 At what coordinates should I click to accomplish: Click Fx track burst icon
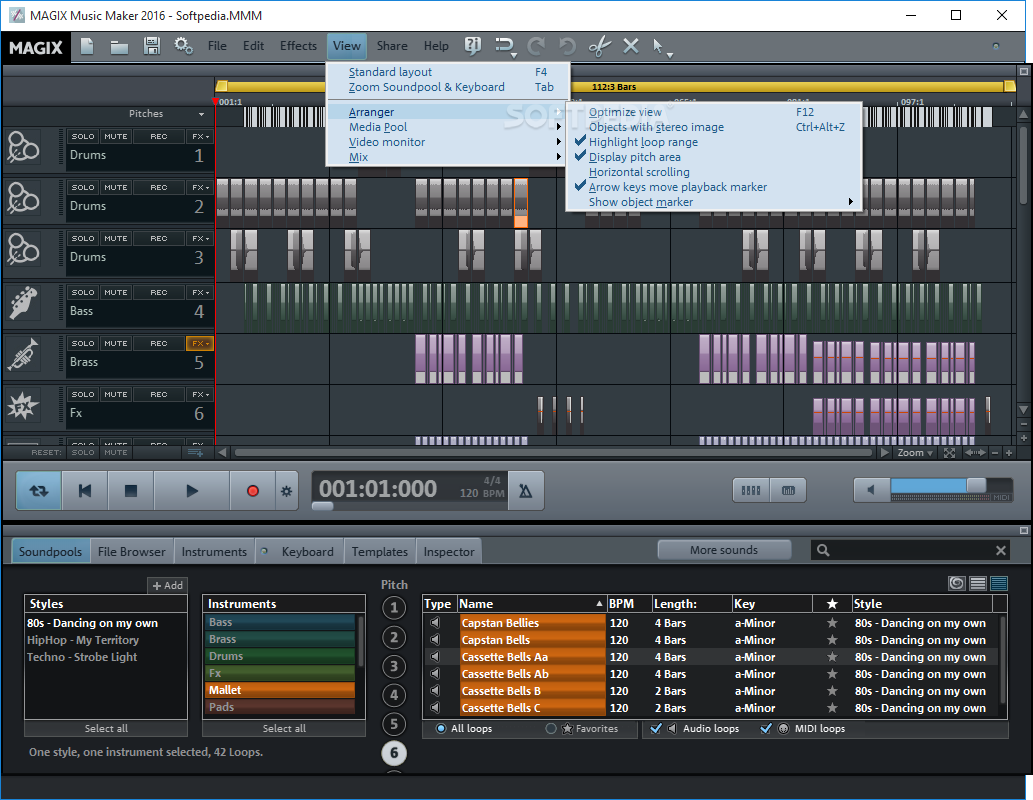[23, 405]
